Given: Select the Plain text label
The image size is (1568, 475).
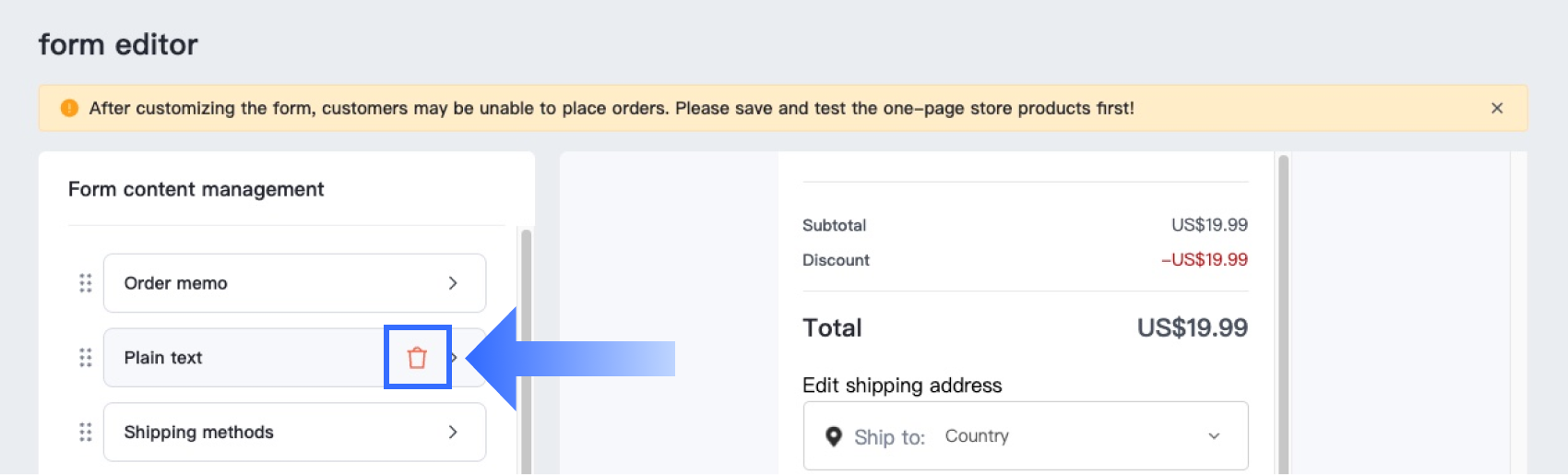Looking at the screenshot, I should [163, 358].
